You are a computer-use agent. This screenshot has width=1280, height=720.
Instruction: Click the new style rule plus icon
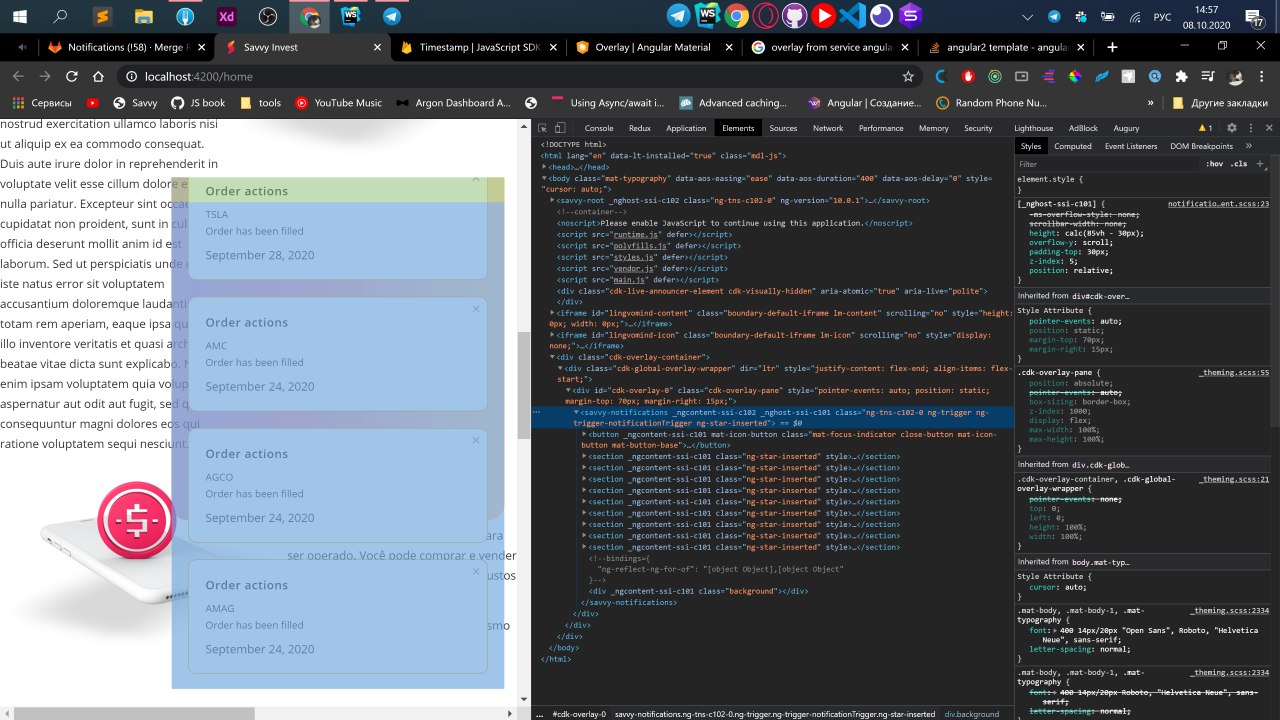(1260, 163)
